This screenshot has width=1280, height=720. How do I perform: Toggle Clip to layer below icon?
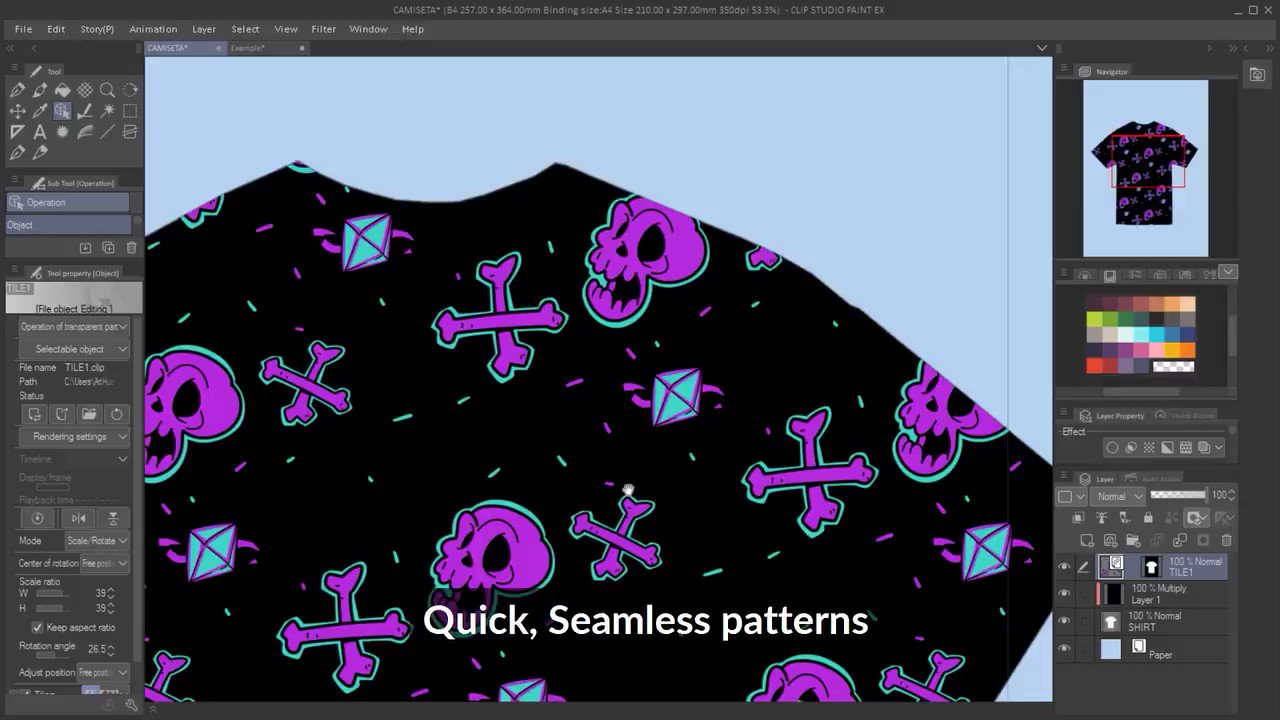point(1078,518)
